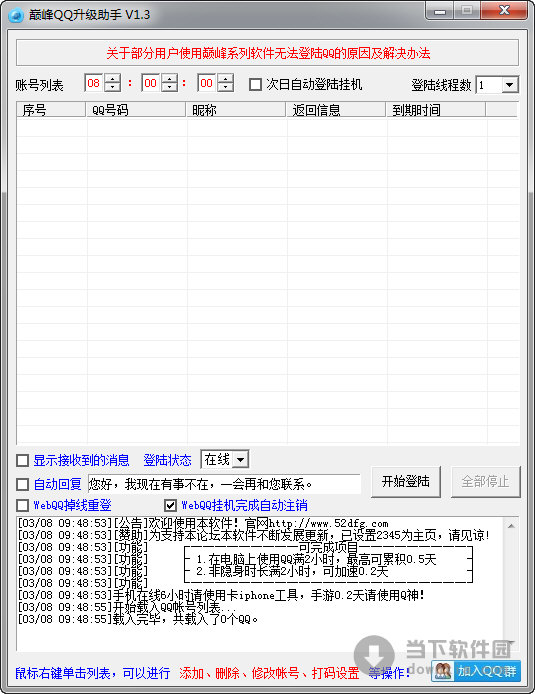This screenshot has height=694, width=535.
Task: Click the 账号列表 label
Action: 39,85
